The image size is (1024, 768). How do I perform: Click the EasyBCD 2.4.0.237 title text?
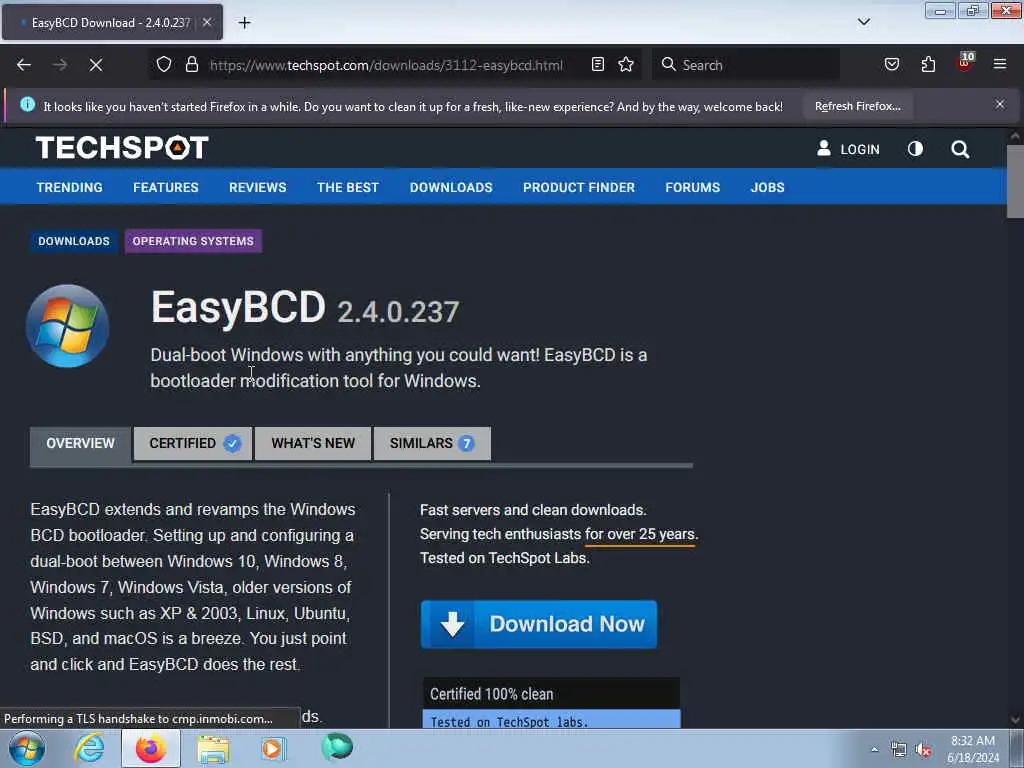305,308
